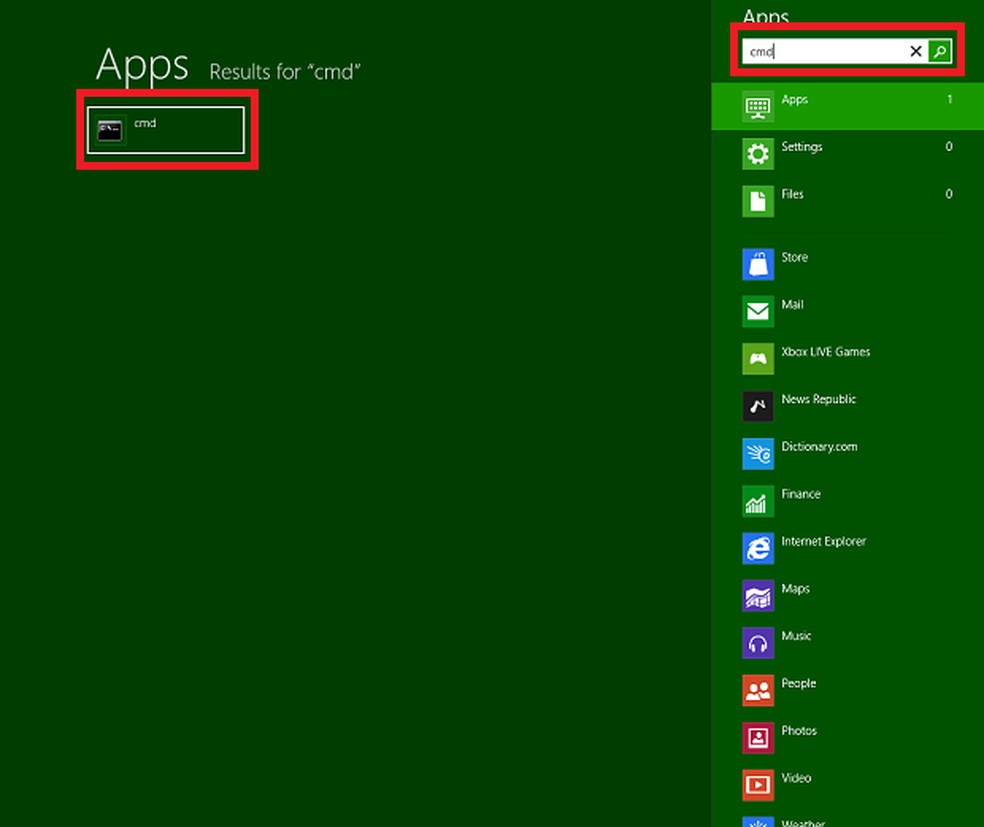
Task: Click the Xbox LIVE Games label
Action: (825, 352)
